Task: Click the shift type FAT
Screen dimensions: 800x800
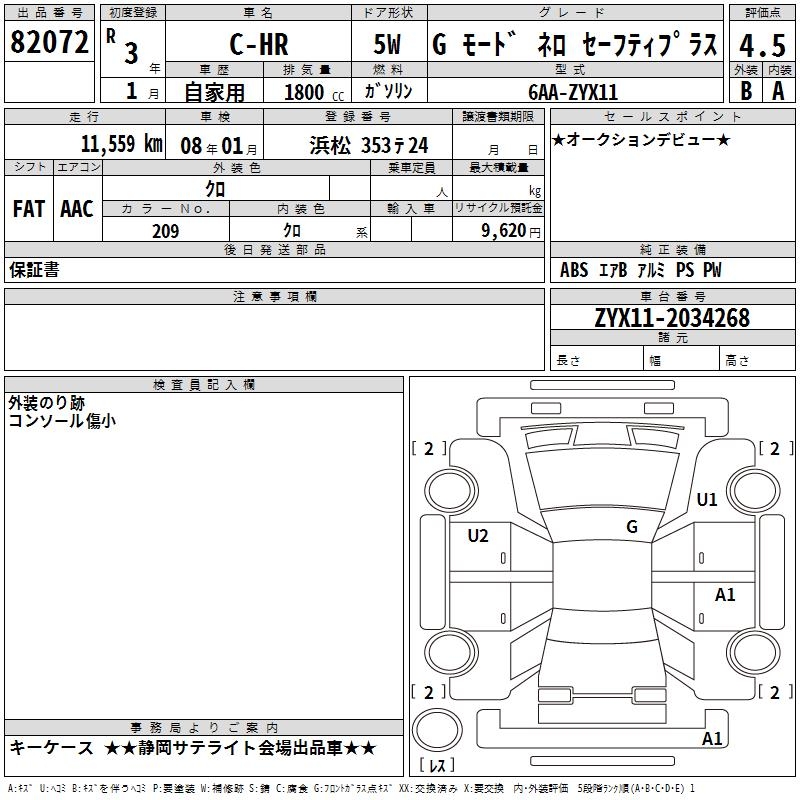Action: point(29,209)
